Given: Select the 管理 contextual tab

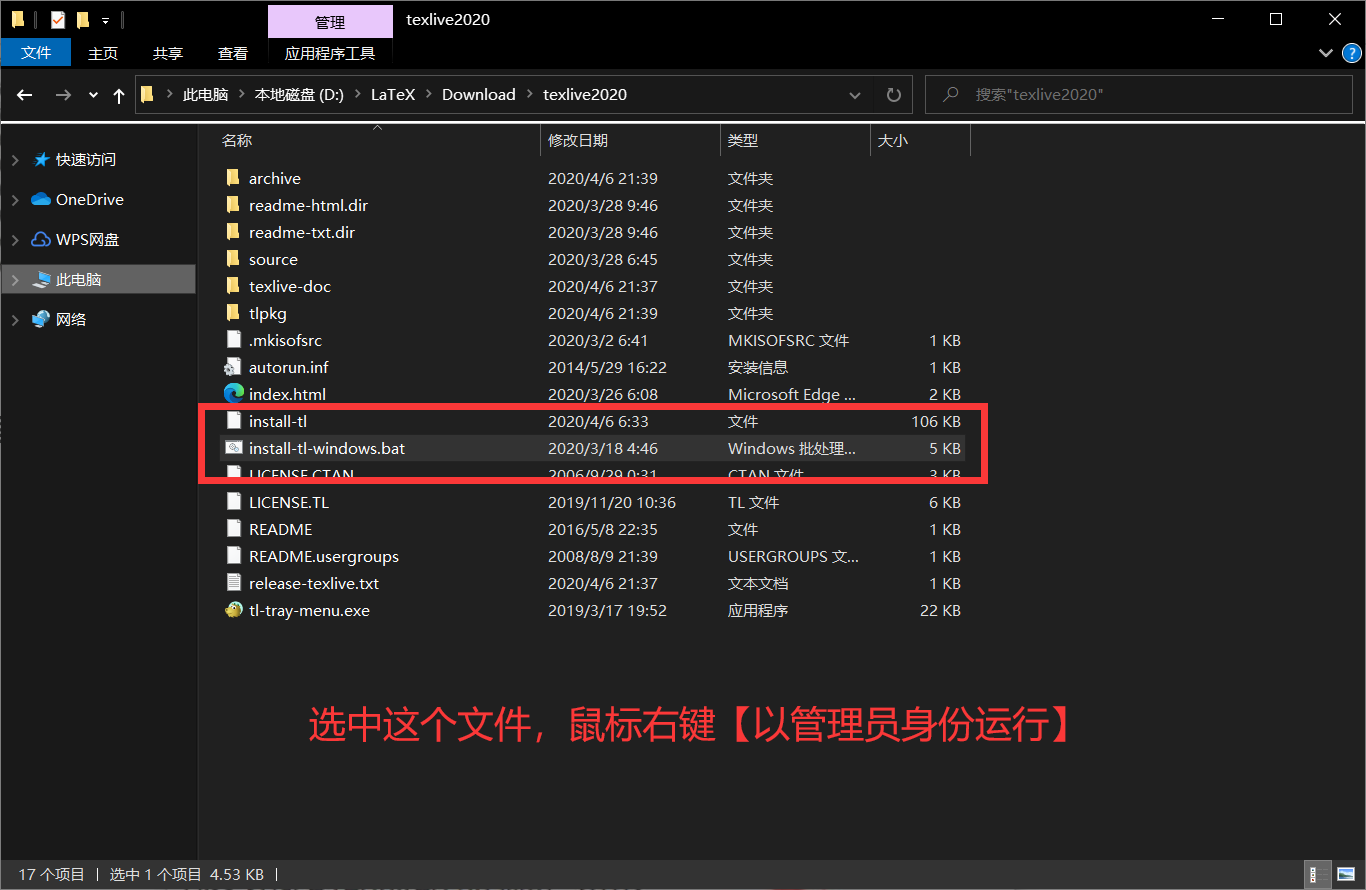Looking at the screenshot, I should tap(330, 22).
